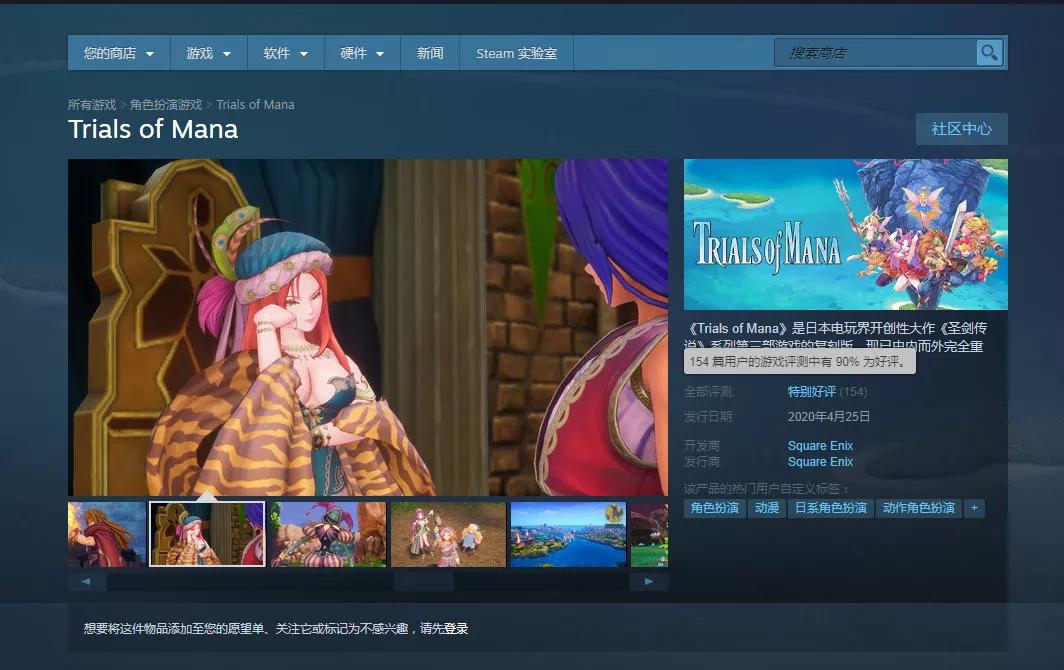Select the 动作角色扮演 tag
Image resolution: width=1064 pixels, height=670 pixels.
coord(919,508)
